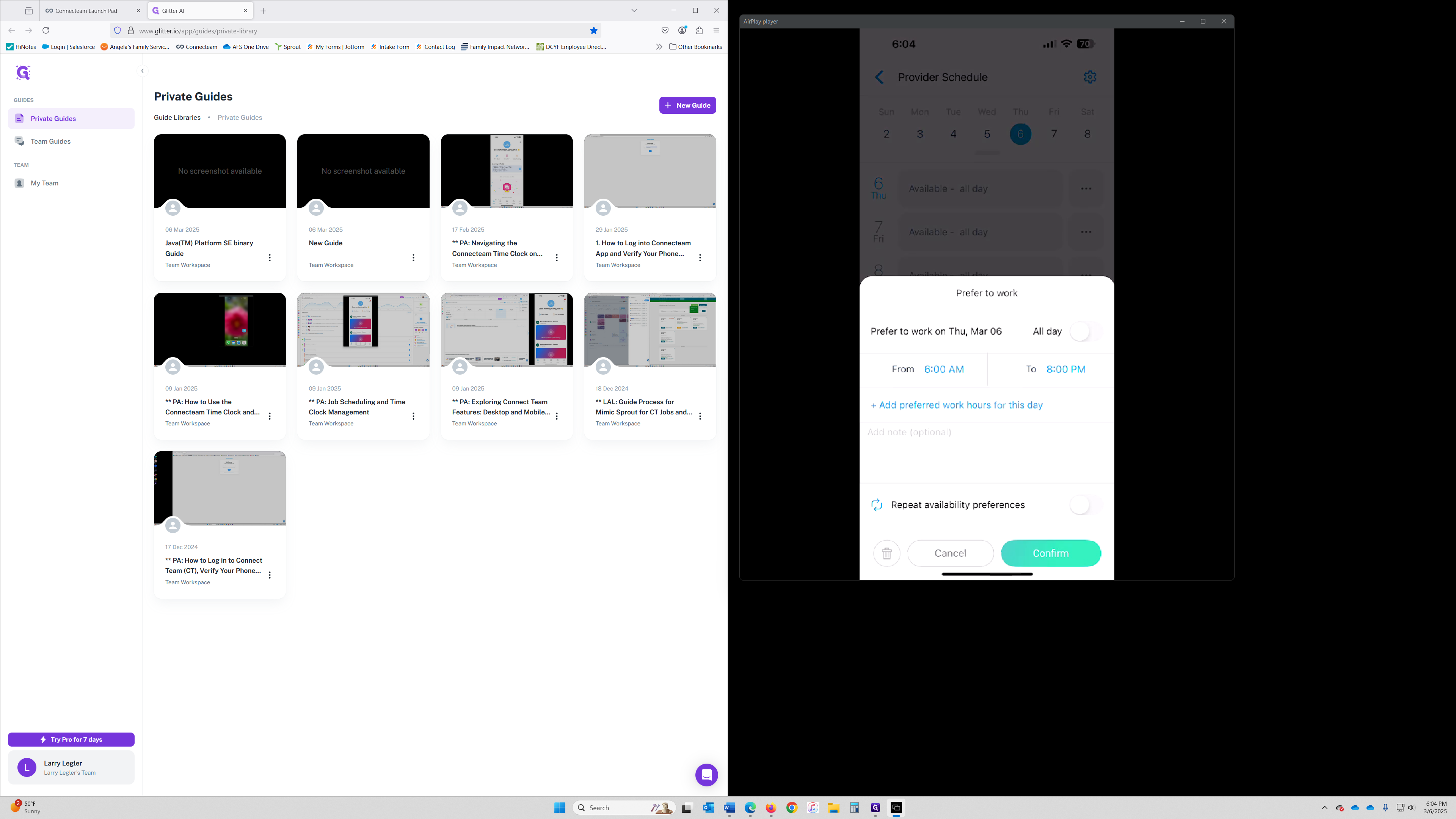The image size is (1456, 819).
Task: Open Google Chrome from the taskbar
Action: 792,808
